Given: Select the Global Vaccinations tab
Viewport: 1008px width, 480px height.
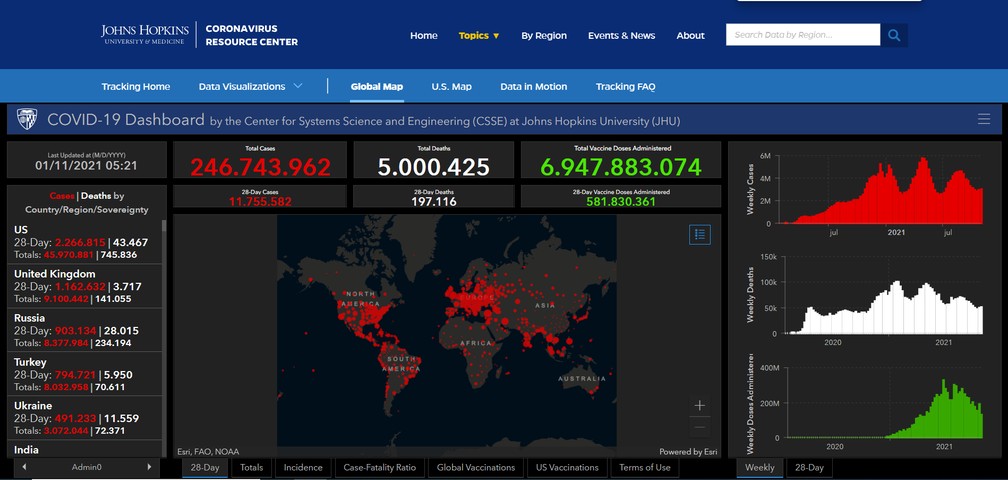Looking at the screenshot, I should point(476,467).
